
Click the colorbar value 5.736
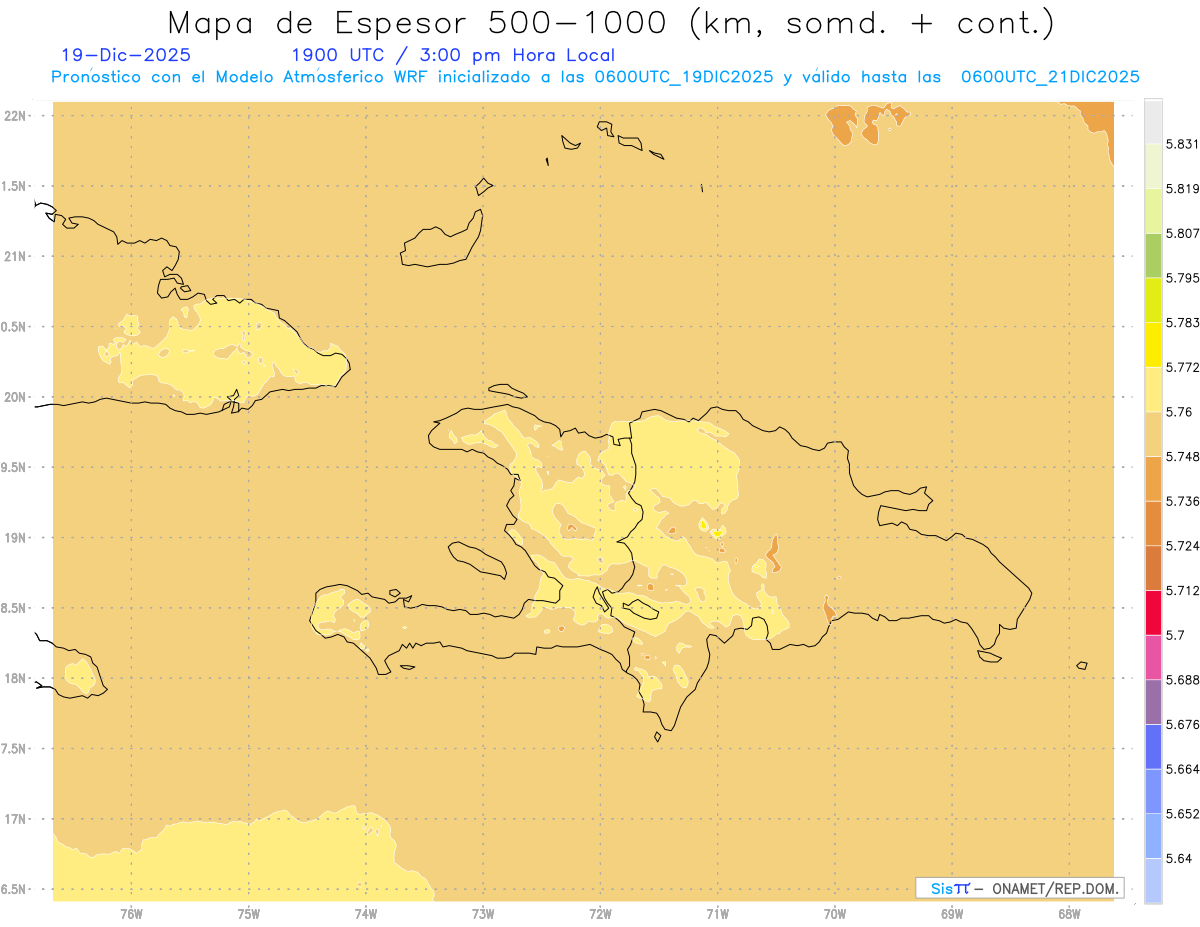tap(1182, 501)
